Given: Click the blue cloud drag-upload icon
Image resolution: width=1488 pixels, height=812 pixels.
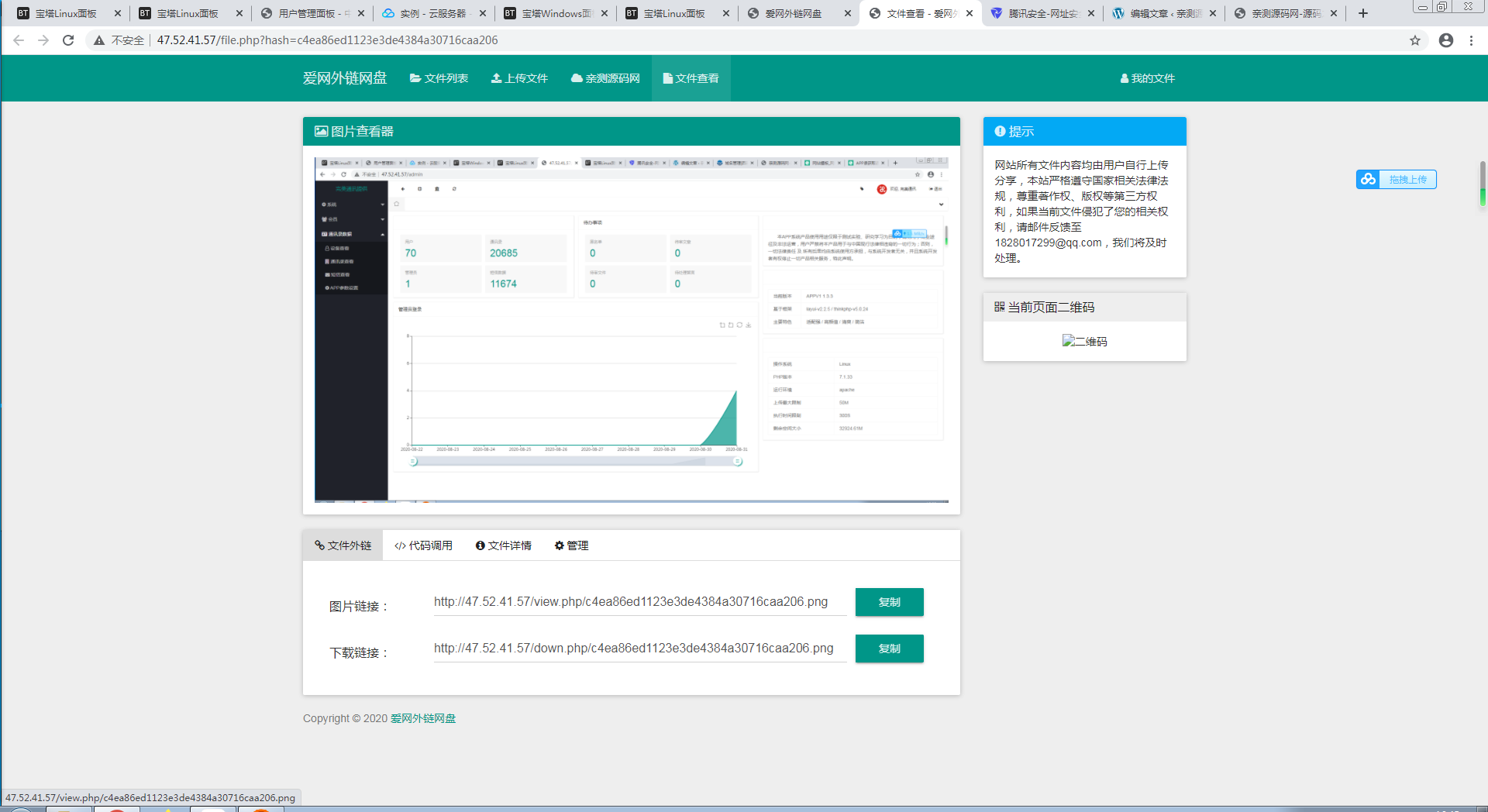Looking at the screenshot, I should click(x=1368, y=179).
